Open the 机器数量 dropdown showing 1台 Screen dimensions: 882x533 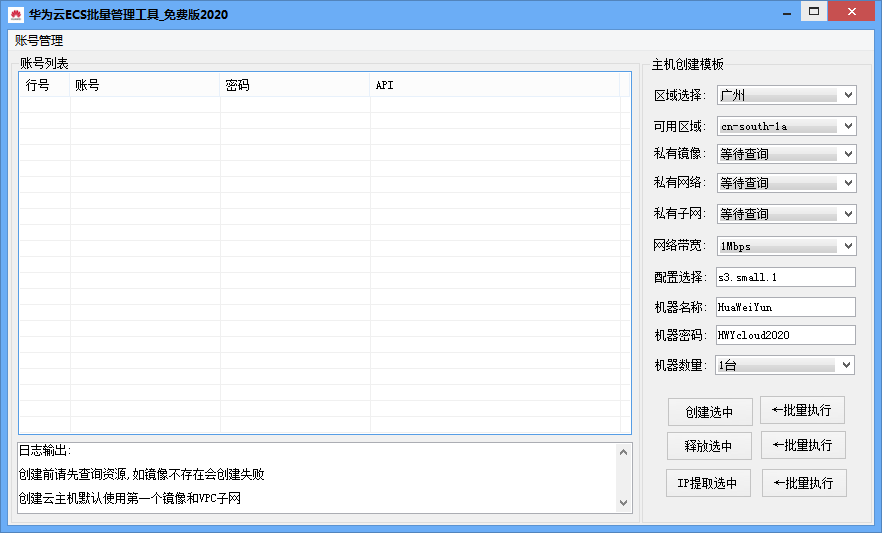(x=785, y=365)
